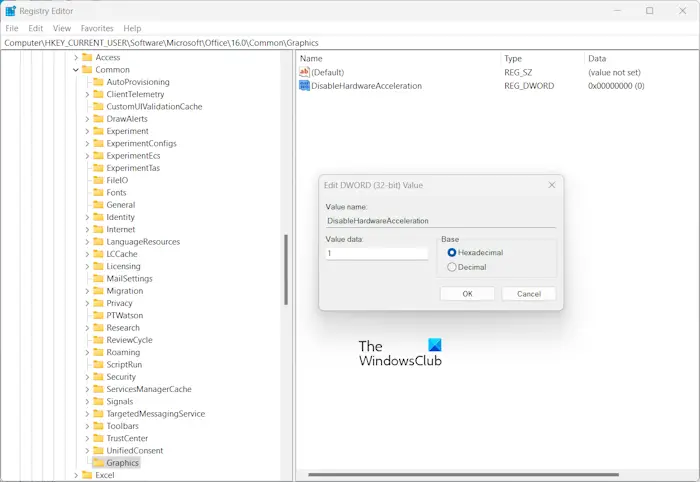Image resolution: width=700 pixels, height=482 pixels.
Task: Click the ScriptRun folder icon
Action: coord(98,365)
